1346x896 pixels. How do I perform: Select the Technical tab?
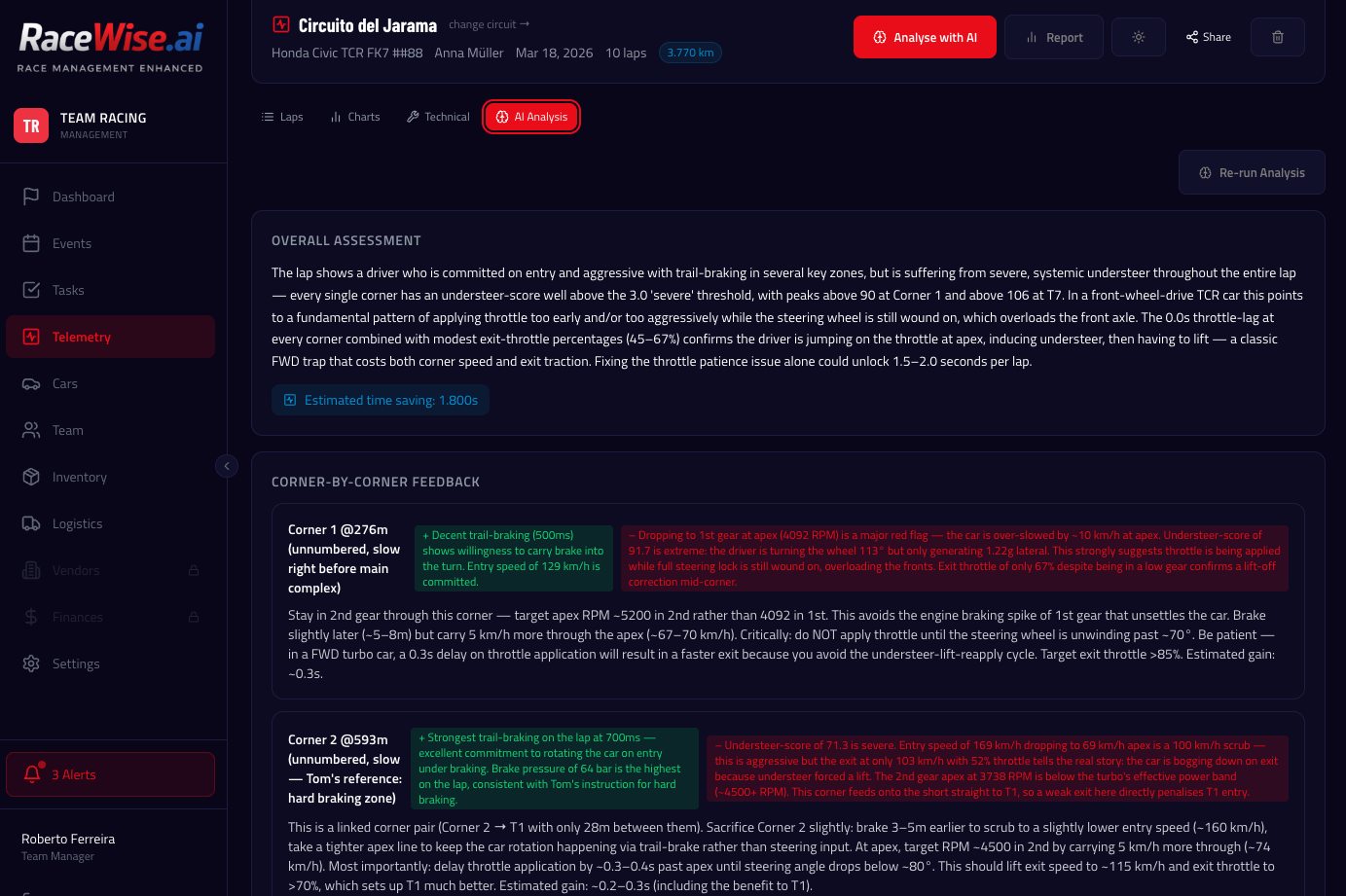(438, 117)
